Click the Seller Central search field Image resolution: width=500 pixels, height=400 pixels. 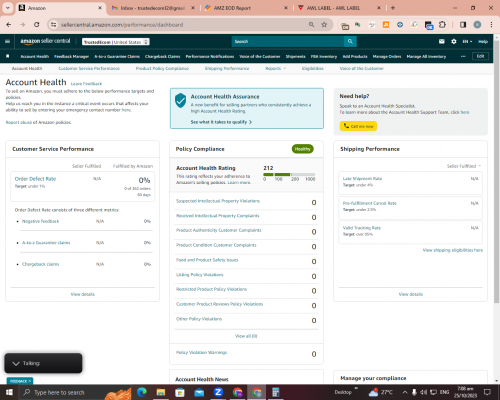[288, 41]
